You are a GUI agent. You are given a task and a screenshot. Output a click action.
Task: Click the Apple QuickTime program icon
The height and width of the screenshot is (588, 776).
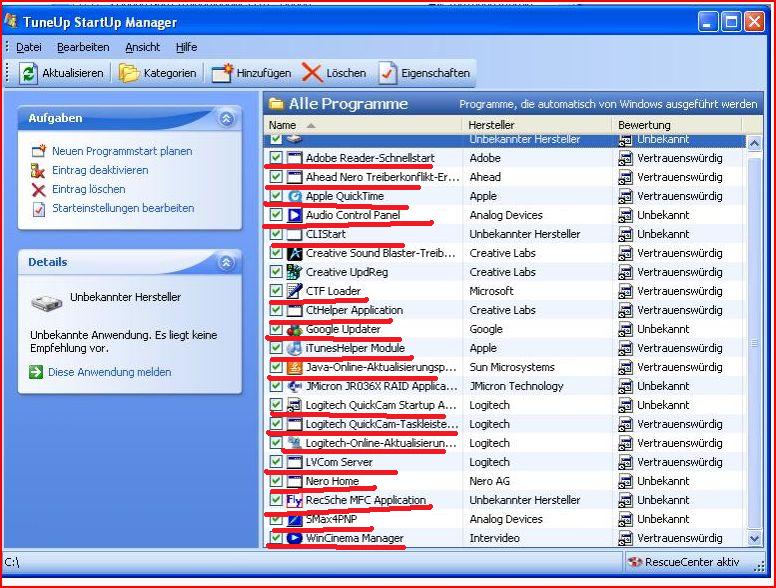[x=294, y=196]
